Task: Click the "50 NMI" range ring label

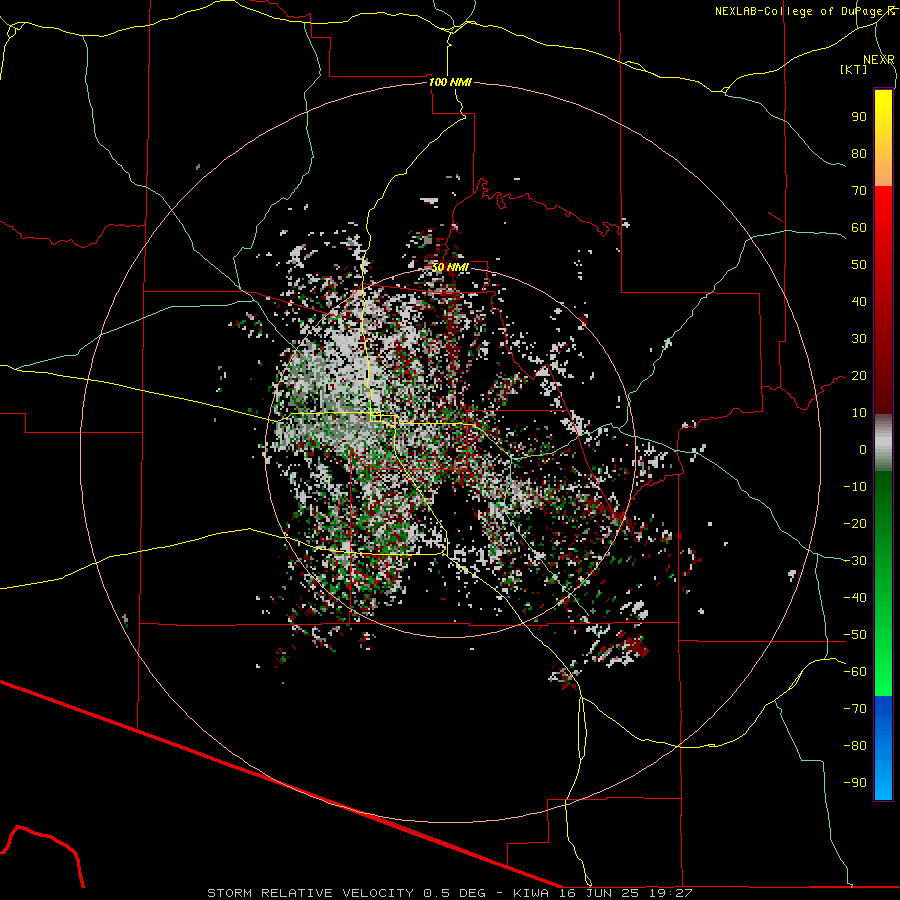Action: [450, 267]
